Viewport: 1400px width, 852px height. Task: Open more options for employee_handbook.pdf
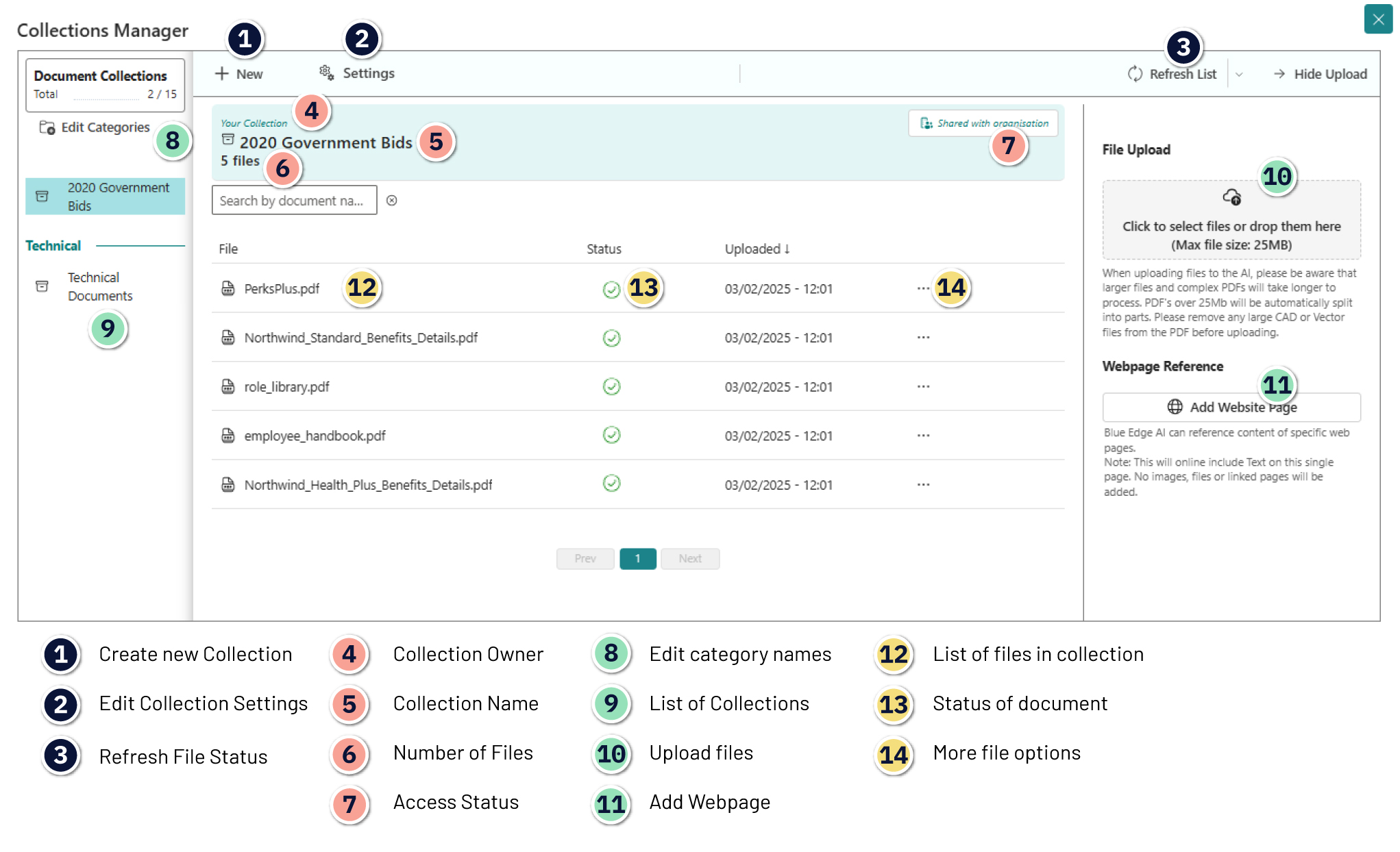(x=924, y=436)
